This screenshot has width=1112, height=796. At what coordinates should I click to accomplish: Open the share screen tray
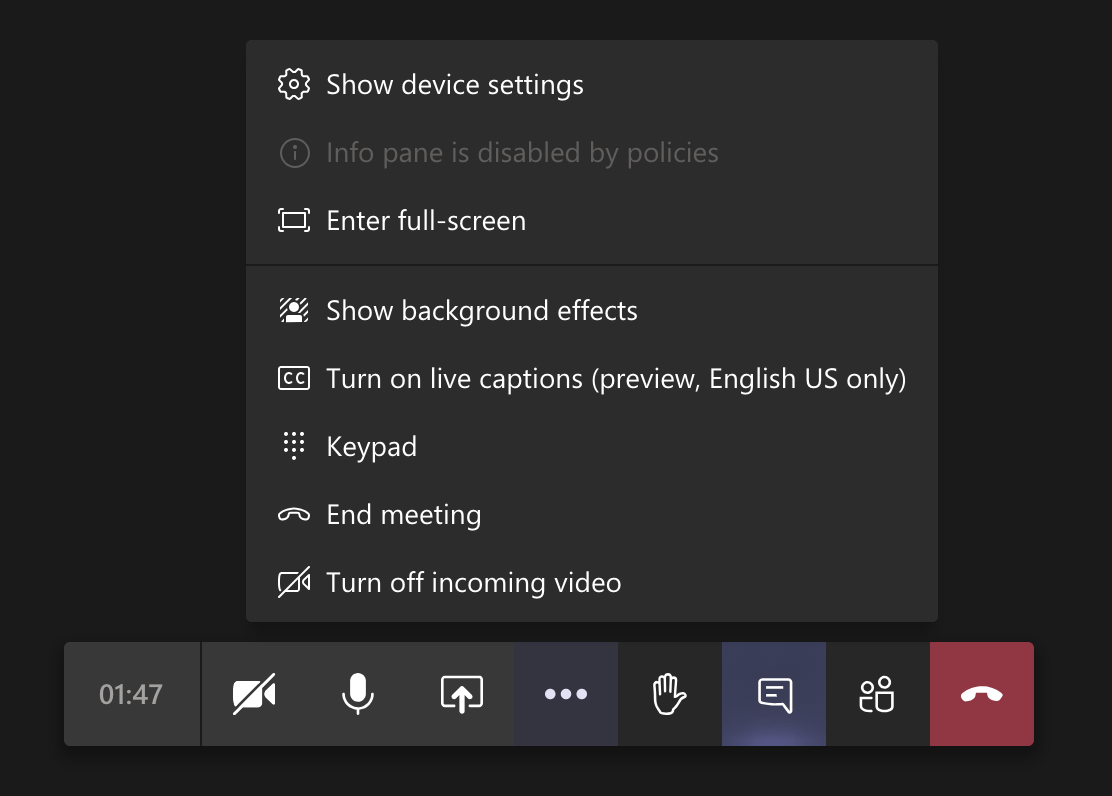pos(462,694)
